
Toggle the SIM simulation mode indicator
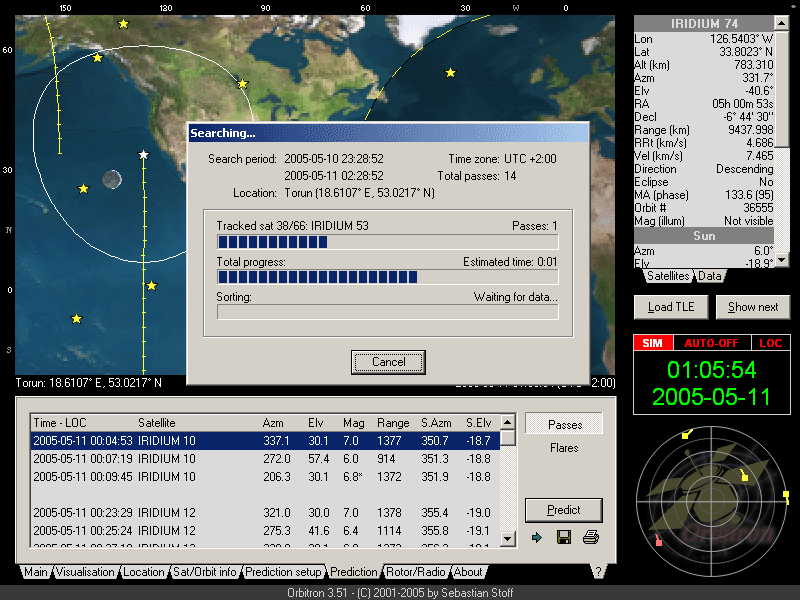coord(653,343)
